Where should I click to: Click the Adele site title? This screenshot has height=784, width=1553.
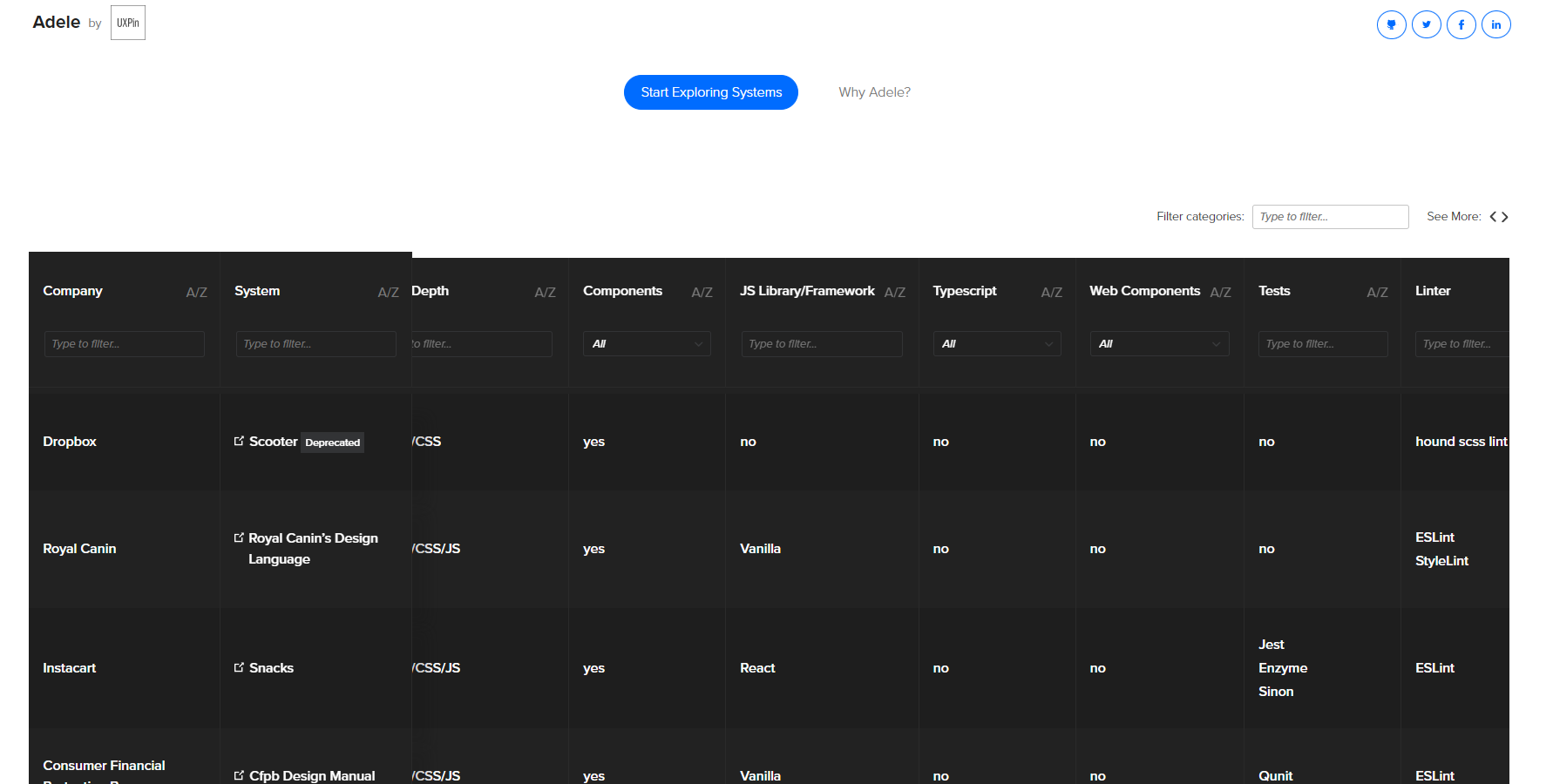pos(57,22)
